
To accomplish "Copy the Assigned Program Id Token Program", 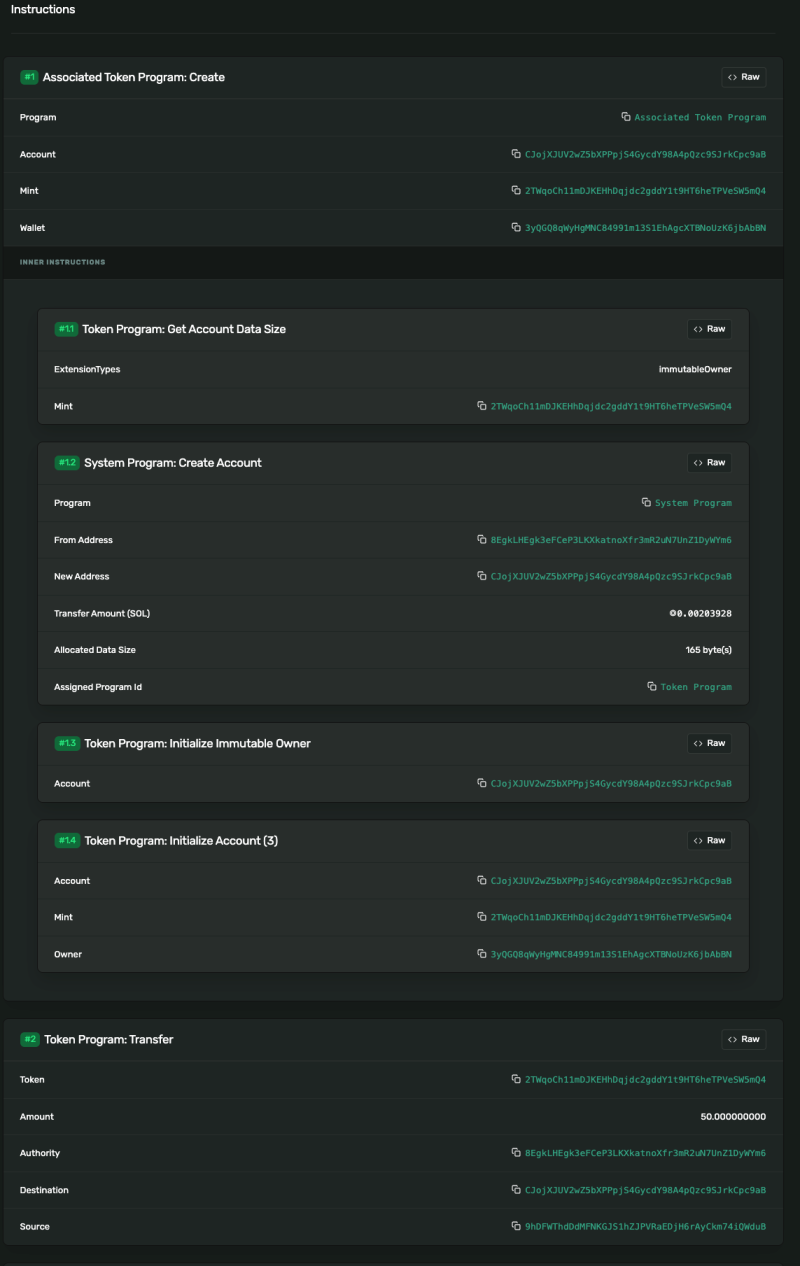I will 652,687.
